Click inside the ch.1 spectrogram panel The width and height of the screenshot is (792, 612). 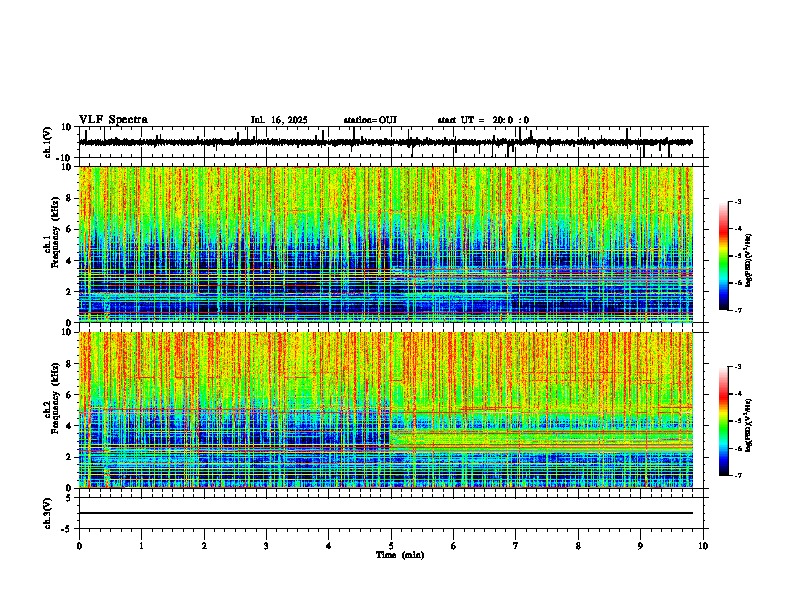click(385, 244)
